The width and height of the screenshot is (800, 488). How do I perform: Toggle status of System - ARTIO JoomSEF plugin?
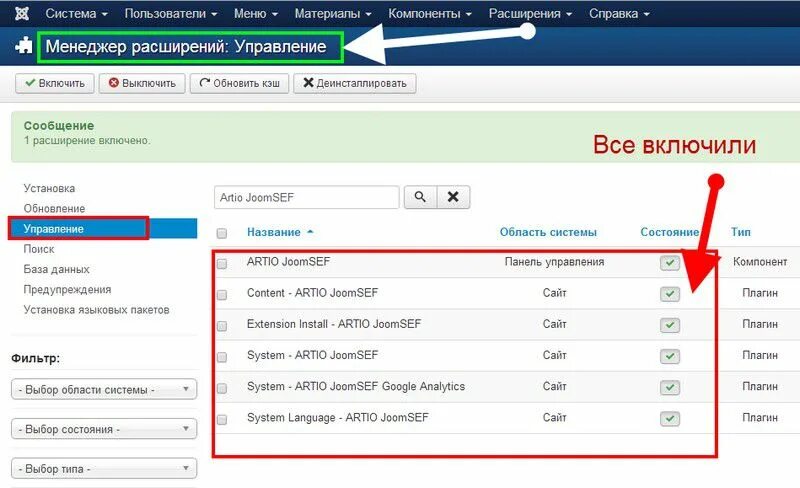tap(669, 356)
